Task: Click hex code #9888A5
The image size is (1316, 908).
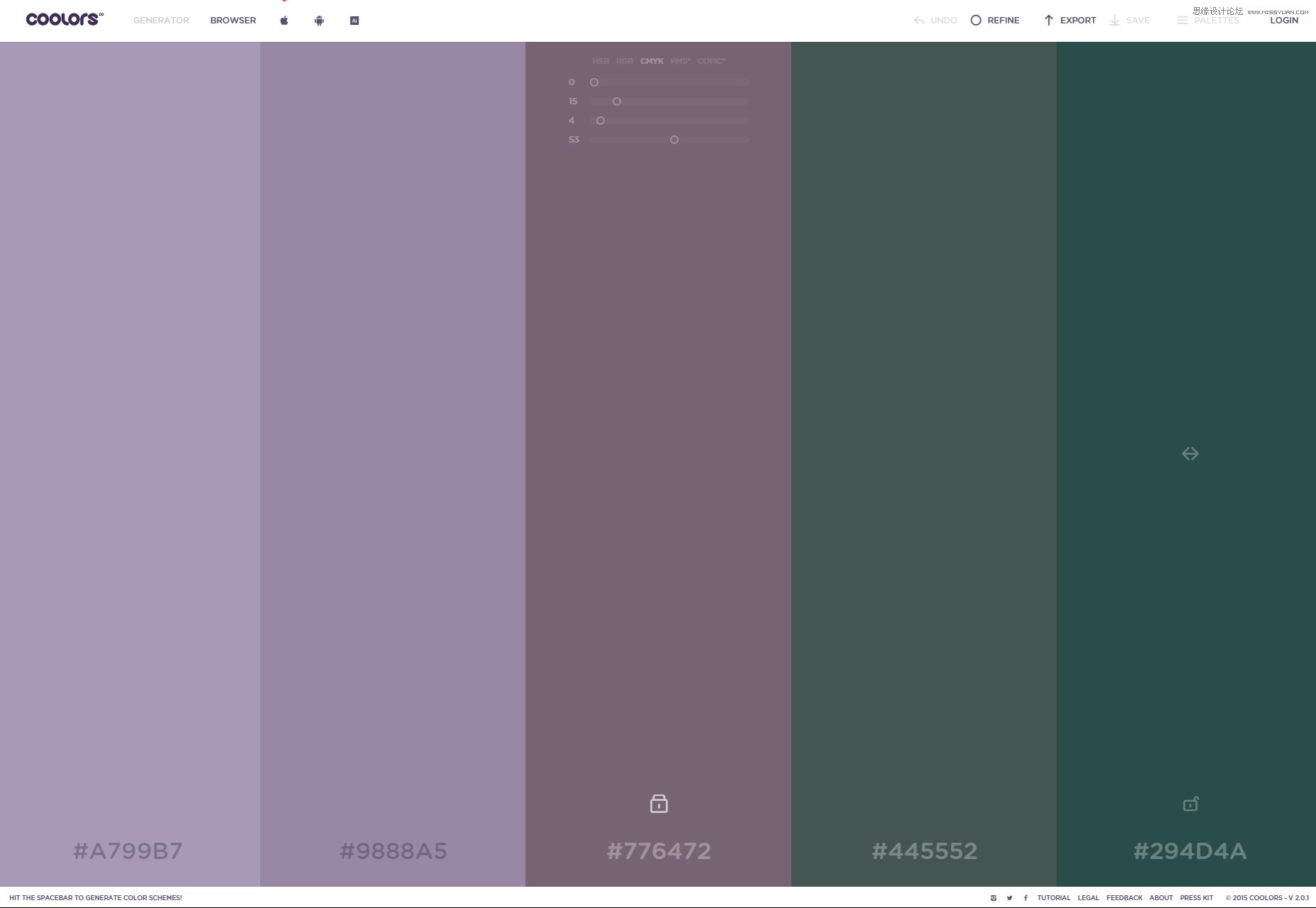Action: click(394, 851)
